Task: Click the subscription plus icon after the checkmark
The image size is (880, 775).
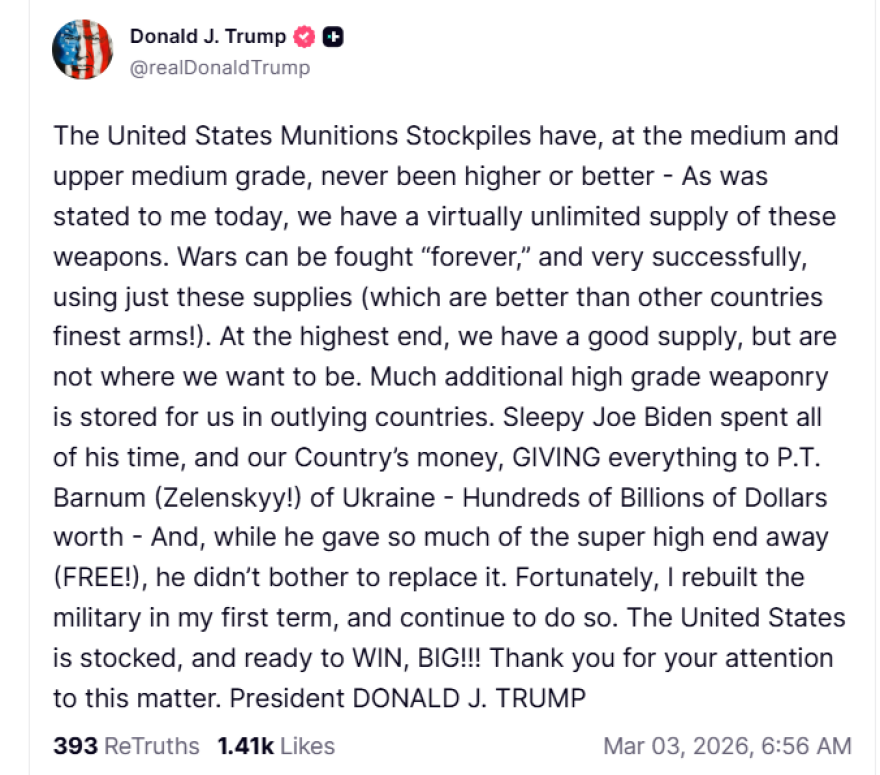Action: coord(335,36)
